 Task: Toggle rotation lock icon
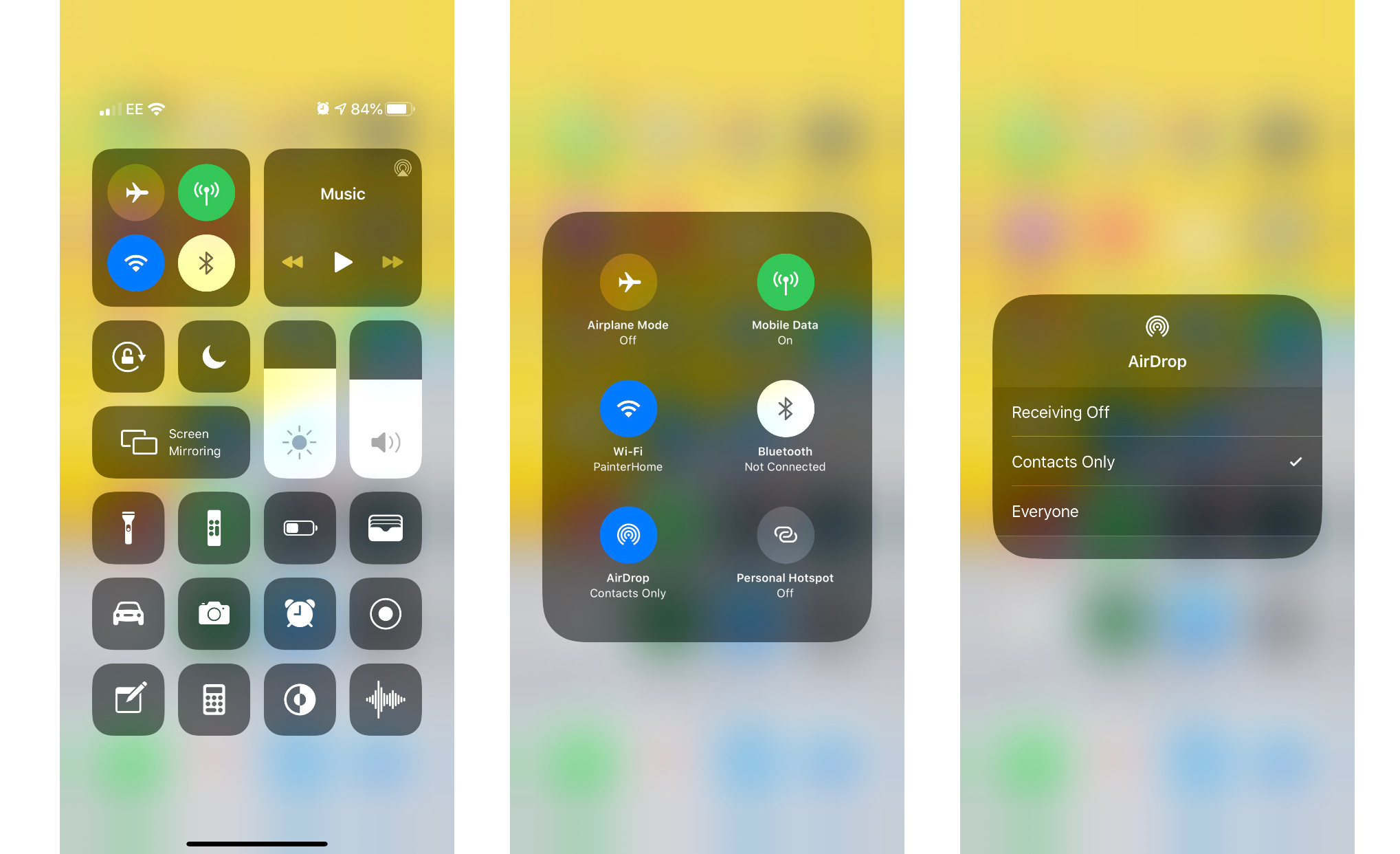click(127, 354)
